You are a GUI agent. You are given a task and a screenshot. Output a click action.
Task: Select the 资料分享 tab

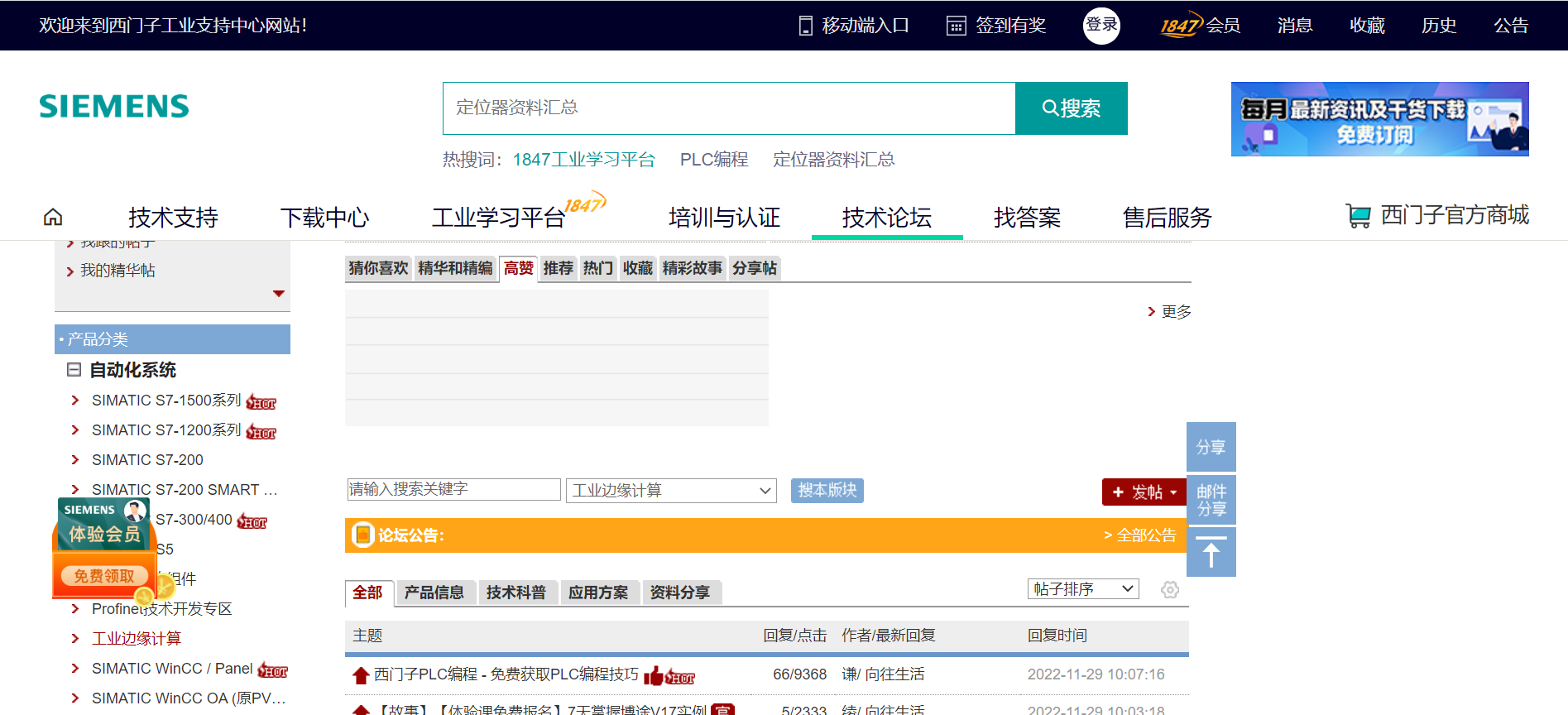tap(680, 593)
